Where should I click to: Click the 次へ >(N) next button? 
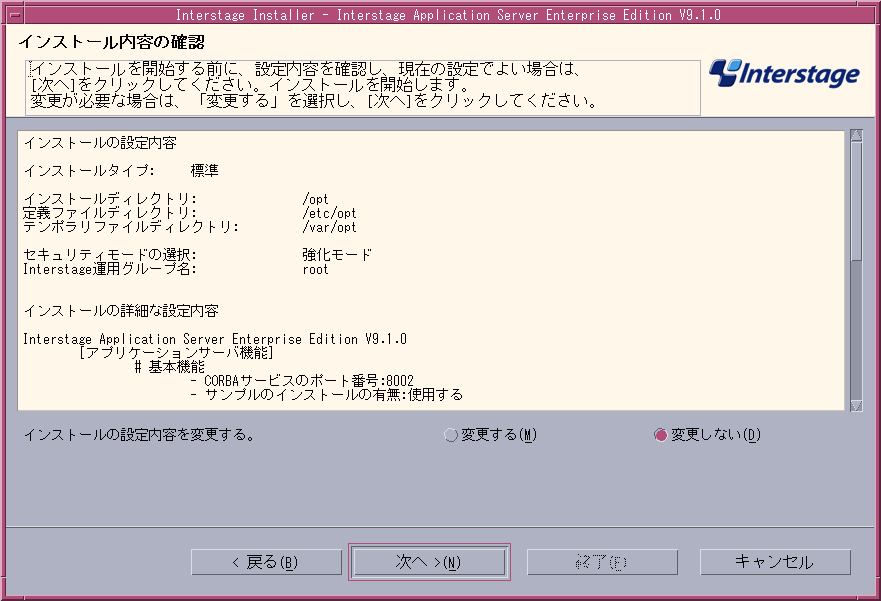coord(429,562)
